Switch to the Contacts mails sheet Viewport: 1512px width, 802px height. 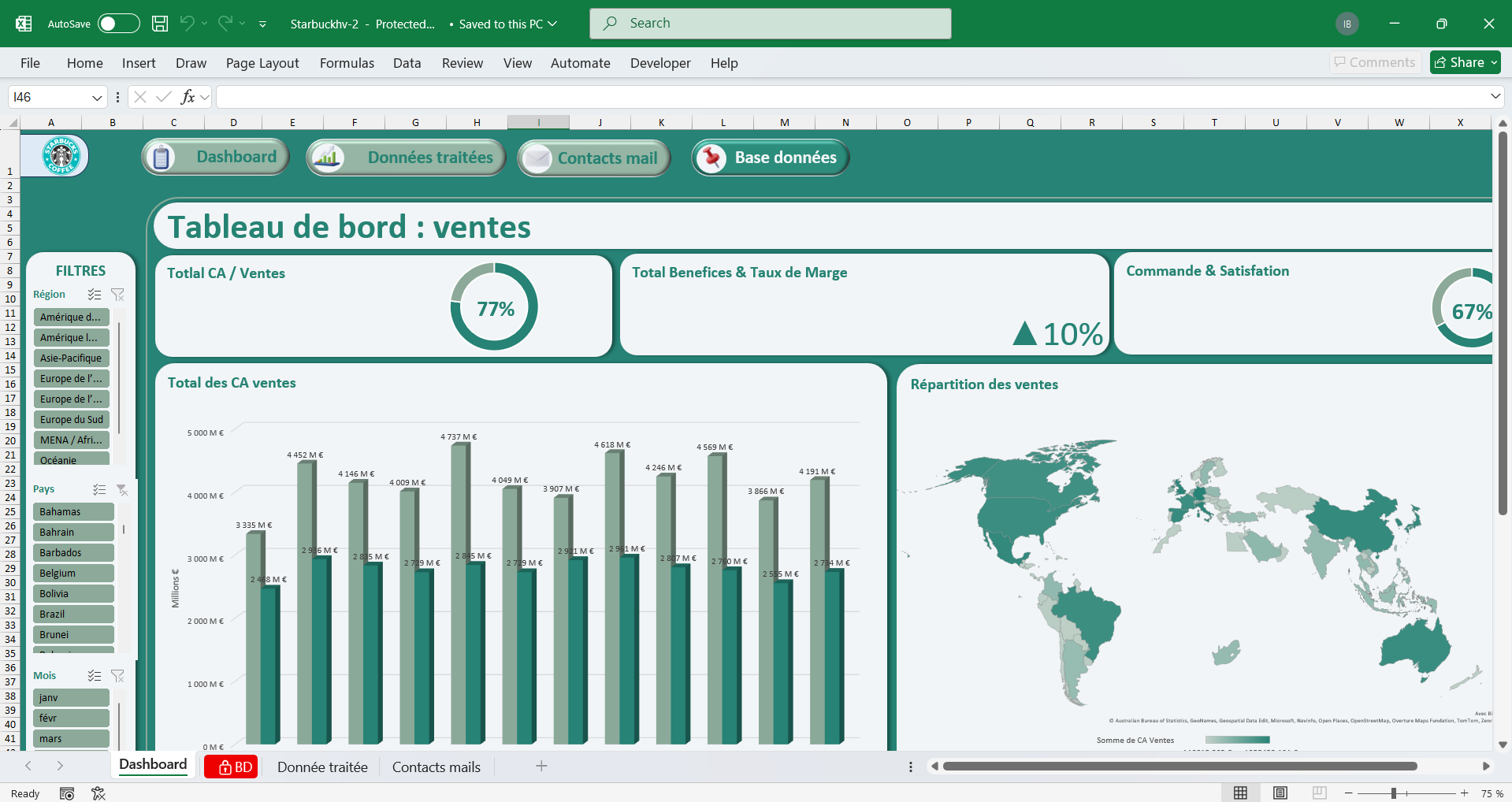coord(436,767)
